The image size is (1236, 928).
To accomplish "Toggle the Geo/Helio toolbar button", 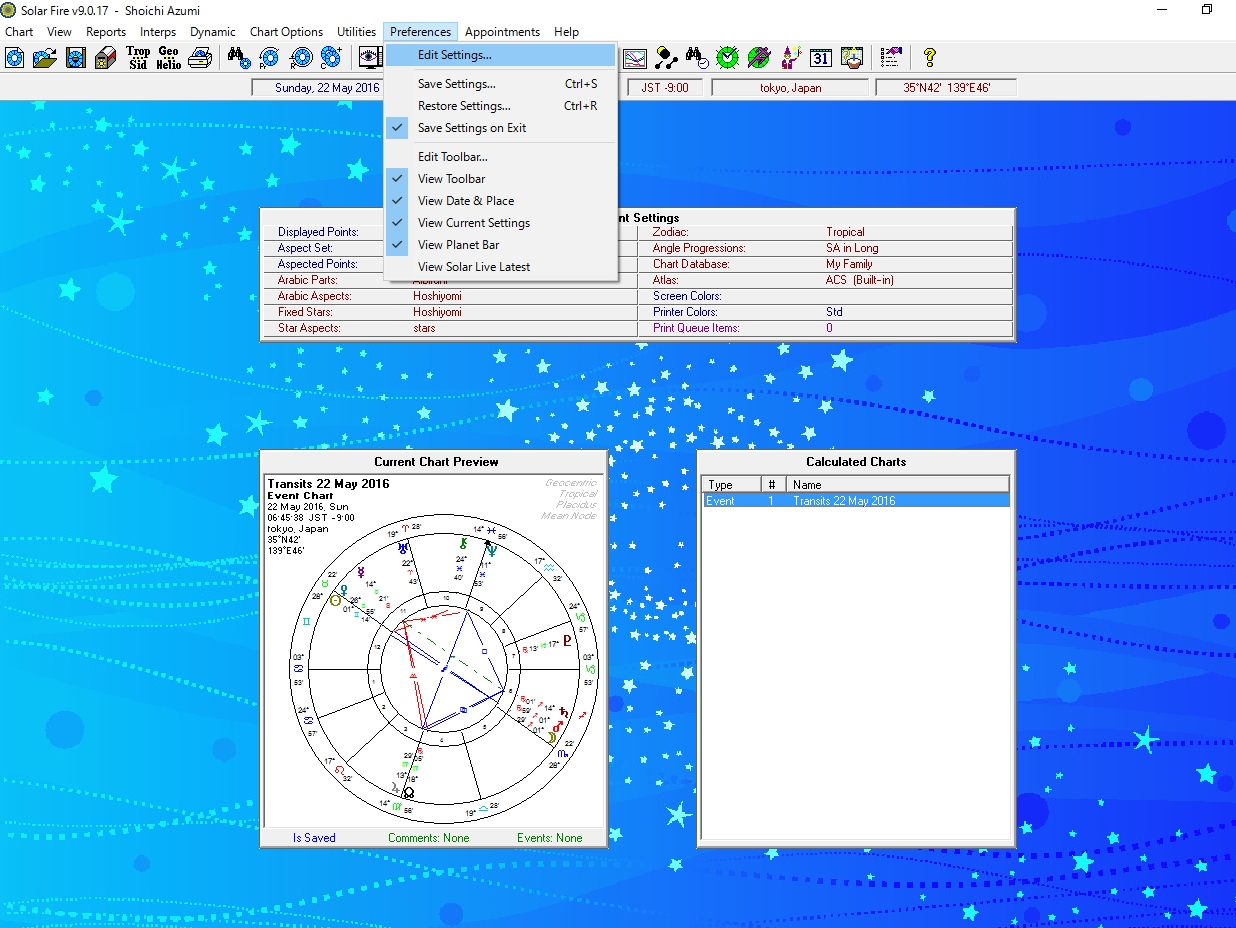I will click(168, 58).
